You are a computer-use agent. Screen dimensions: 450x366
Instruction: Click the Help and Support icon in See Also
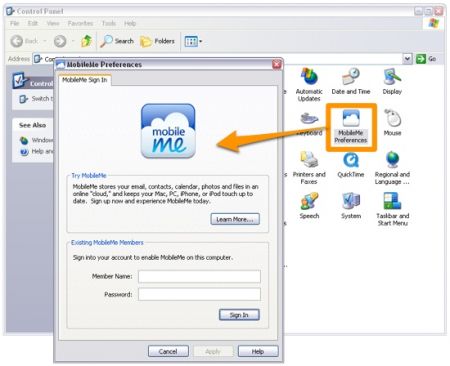click(x=24, y=152)
